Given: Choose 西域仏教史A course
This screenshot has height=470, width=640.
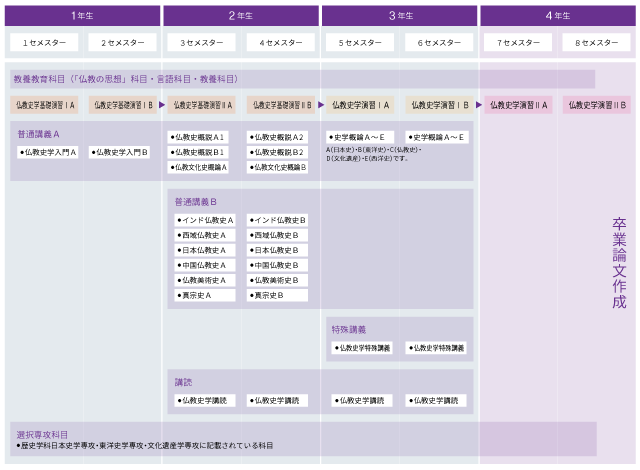Looking at the screenshot, I should pyautogui.click(x=205, y=235).
